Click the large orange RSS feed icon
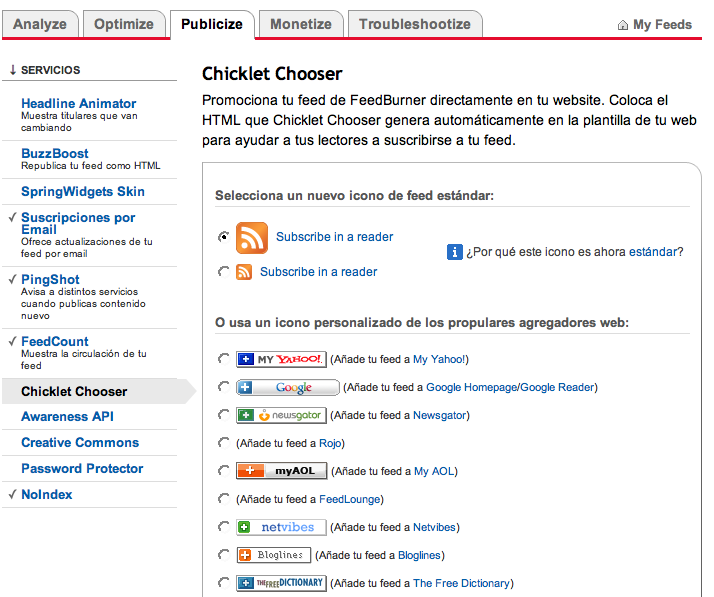Image resolution: width=714 pixels, height=597 pixels. (252, 237)
